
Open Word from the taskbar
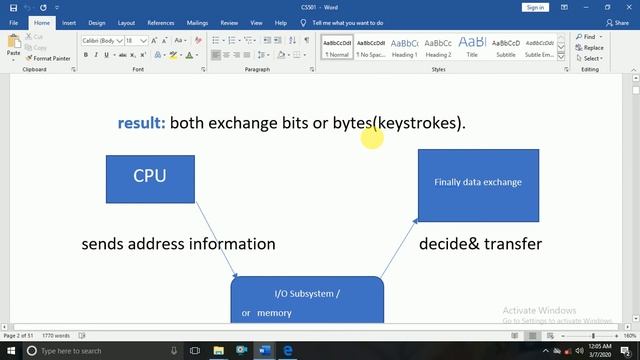tap(264, 351)
